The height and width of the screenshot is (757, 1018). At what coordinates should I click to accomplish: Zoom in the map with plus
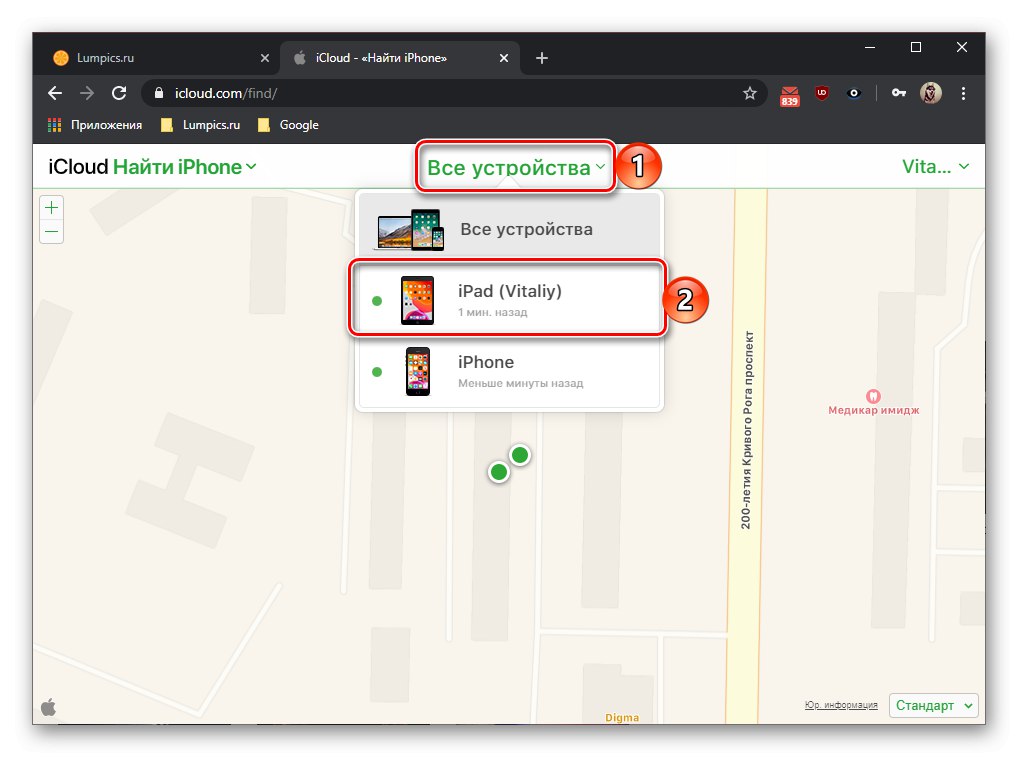pyautogui.click(x=51, y=208)
